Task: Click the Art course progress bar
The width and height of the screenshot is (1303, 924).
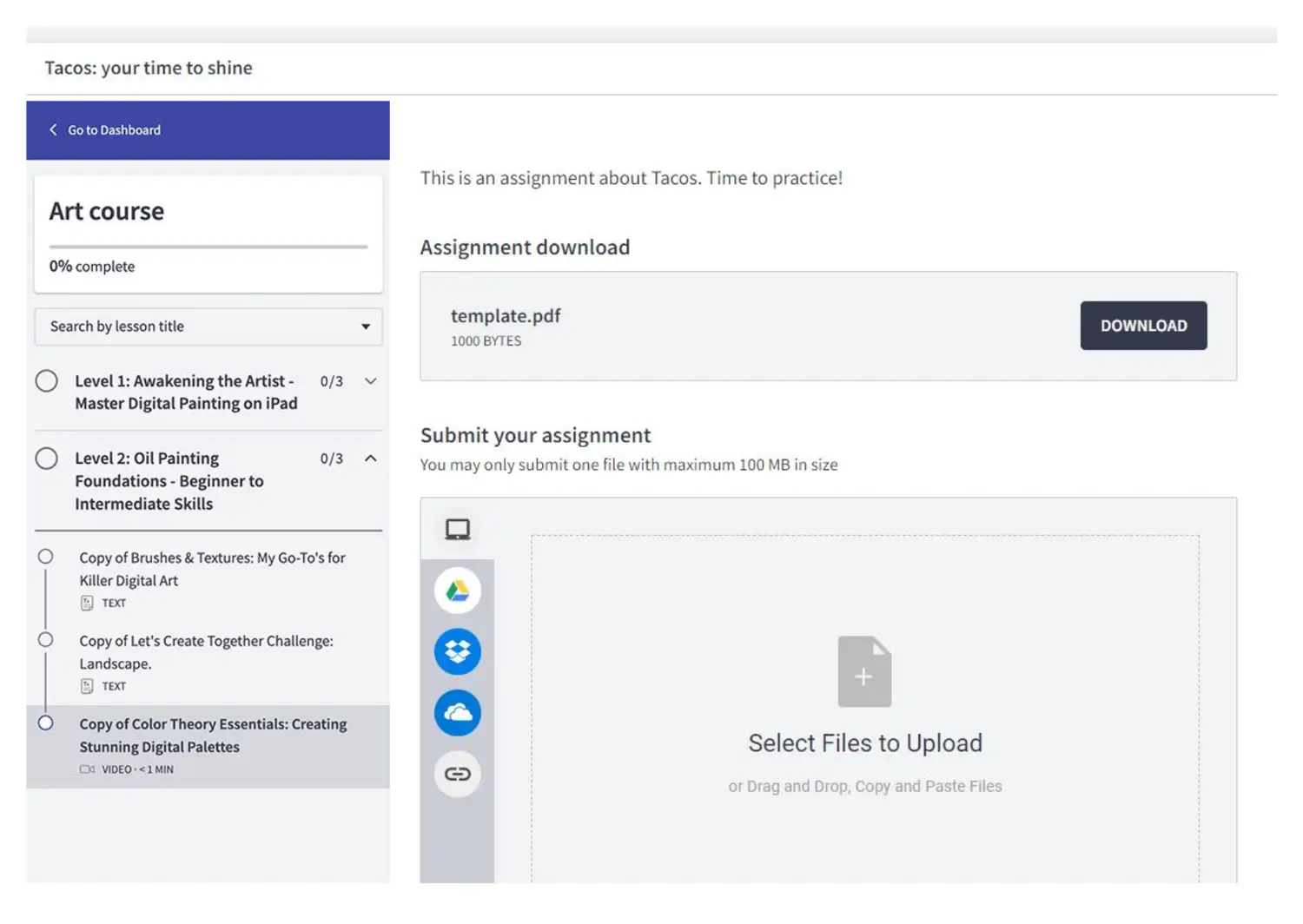Action: pos(208,247)
